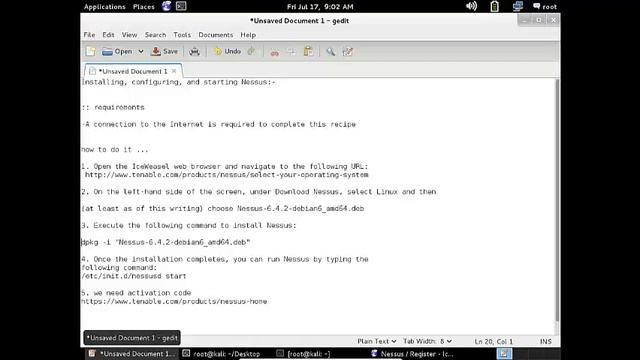Open the Help menu

pyautogui.click(x=248, y=35)
